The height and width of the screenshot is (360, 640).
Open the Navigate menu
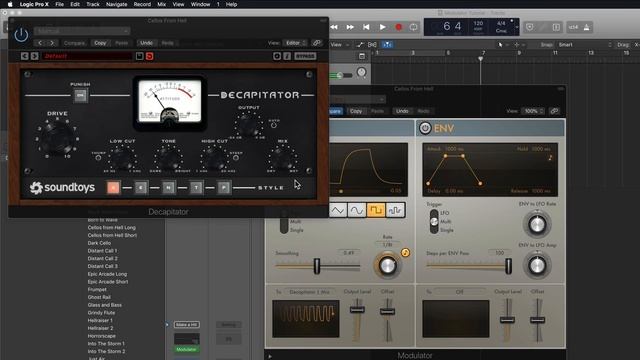pos(116,4)
